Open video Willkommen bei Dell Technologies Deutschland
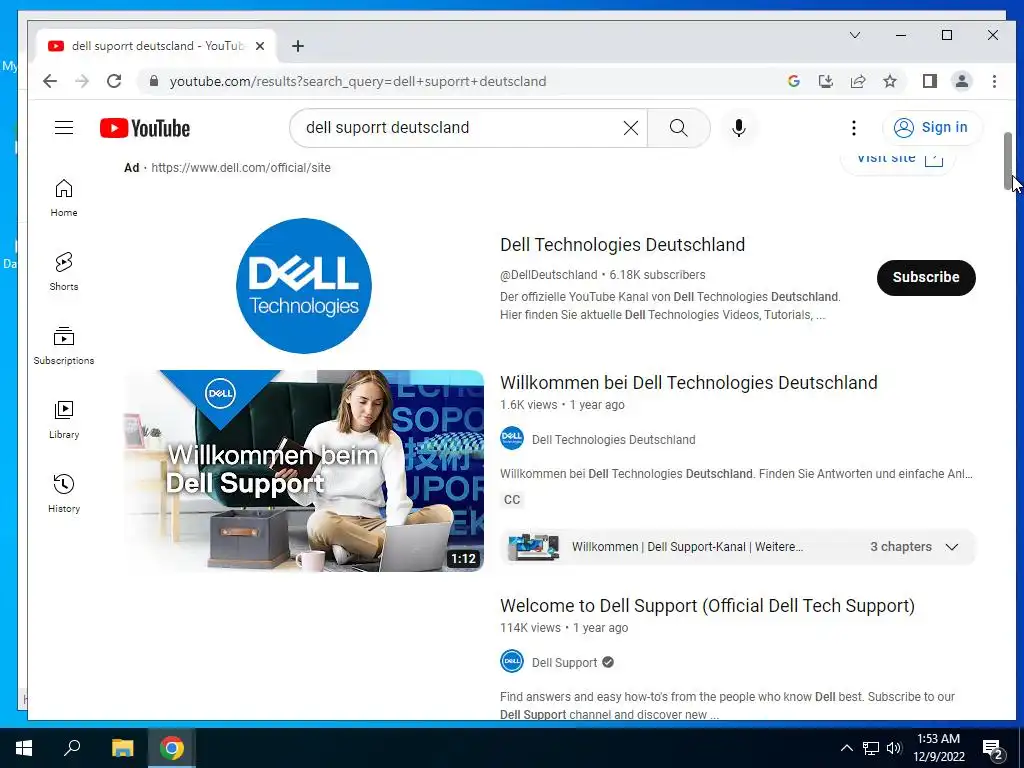 688,383
